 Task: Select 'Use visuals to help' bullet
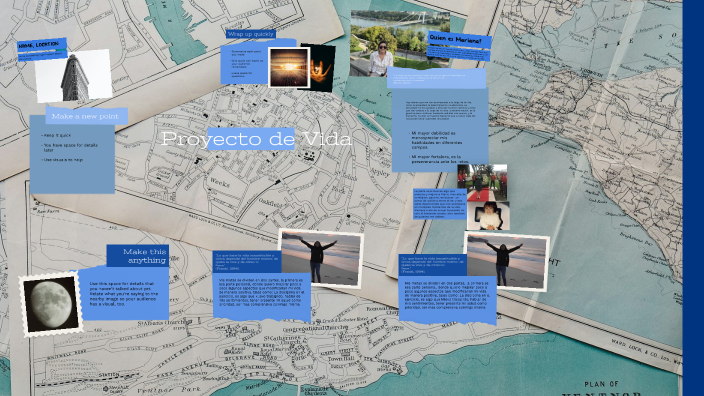(62, 160)
